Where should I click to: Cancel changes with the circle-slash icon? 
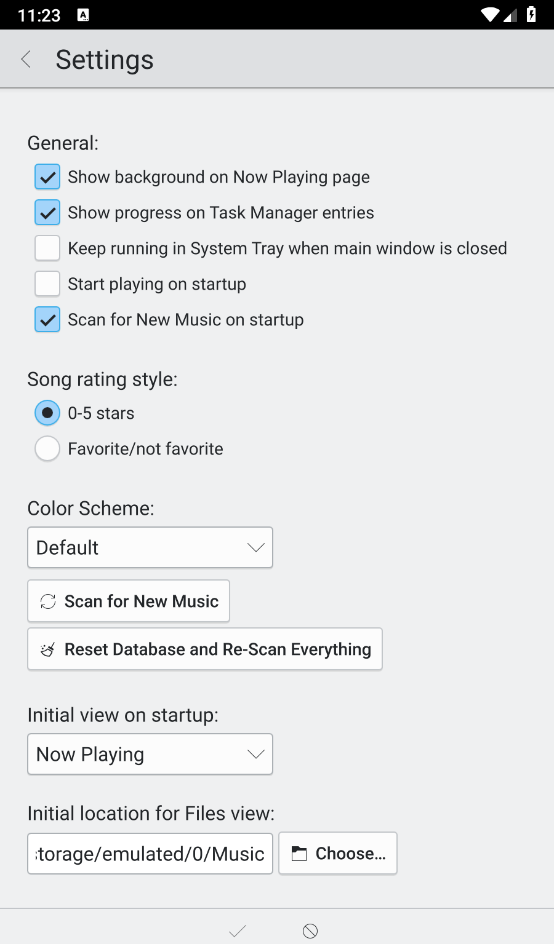310,931
